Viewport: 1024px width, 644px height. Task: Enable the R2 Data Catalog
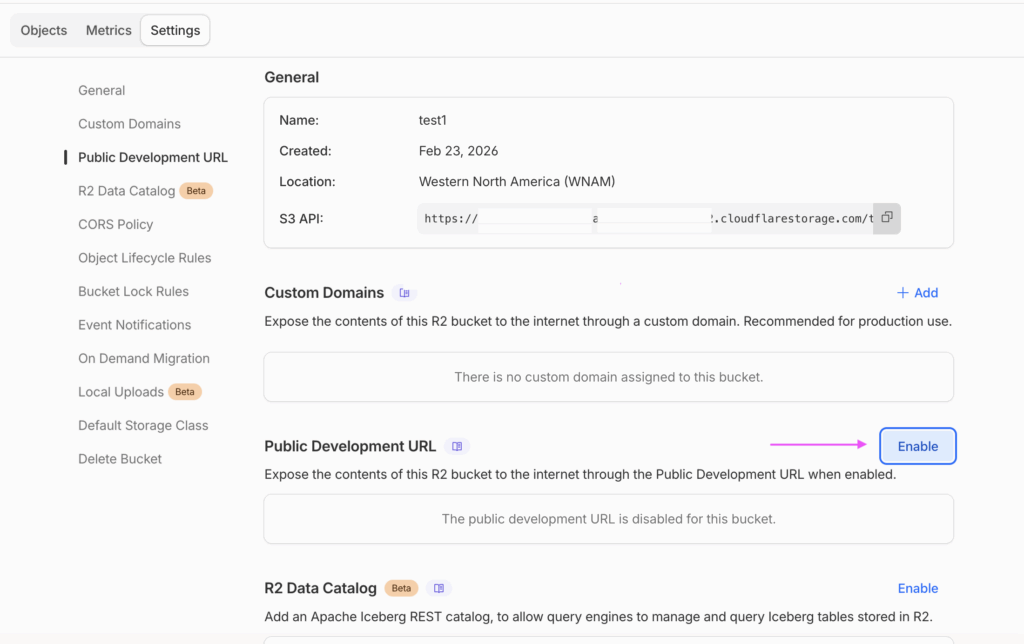click(917, 588)
